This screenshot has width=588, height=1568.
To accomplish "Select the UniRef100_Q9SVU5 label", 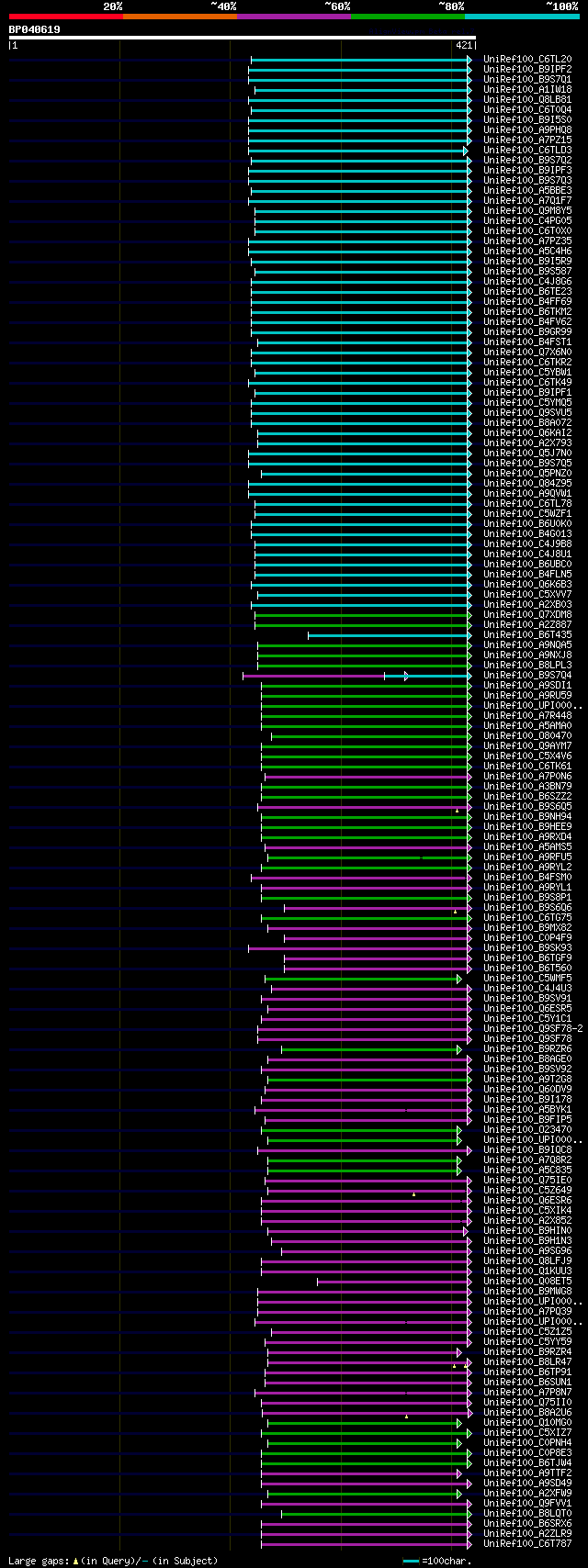I will pos(527,413).
